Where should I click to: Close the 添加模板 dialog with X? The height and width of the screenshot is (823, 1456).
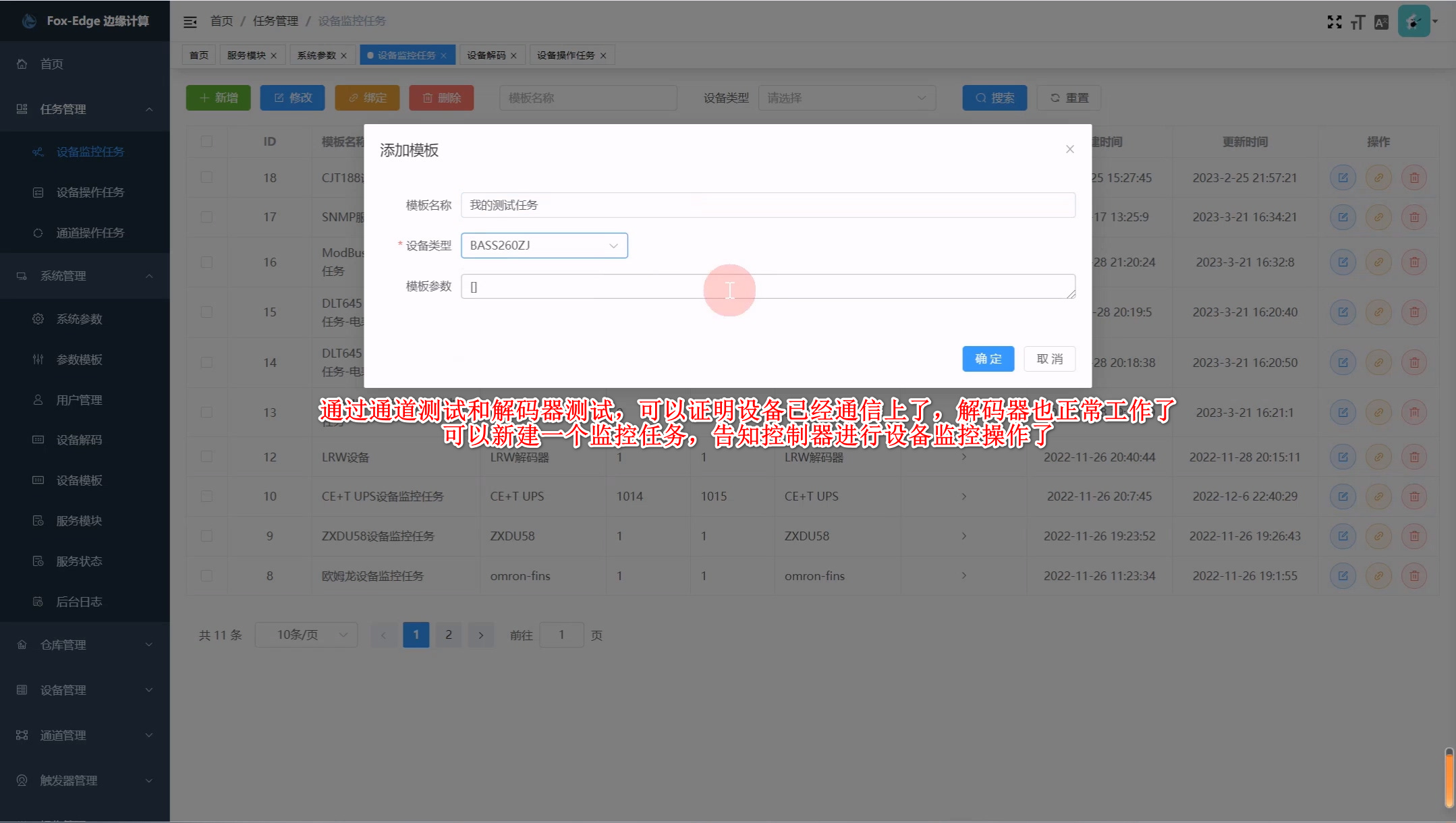[x=1069, y=149]
